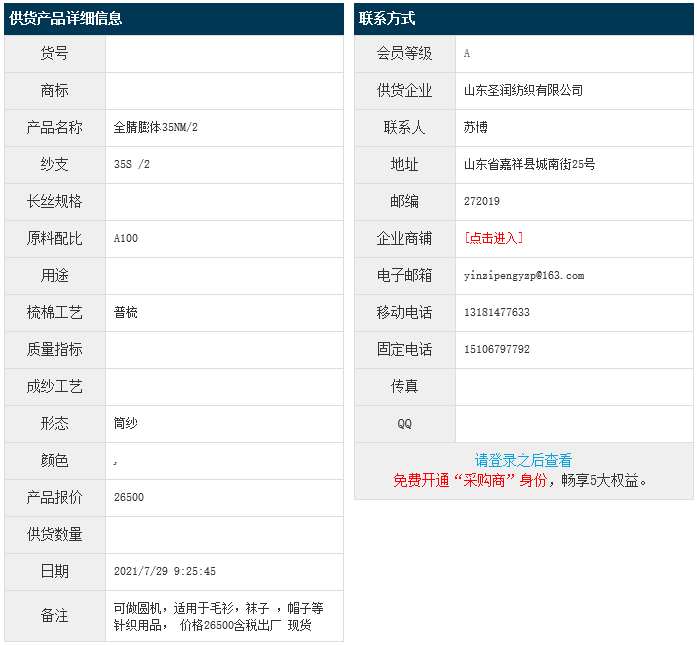
Task: Select the email yinzipengyzp@163.com
Action: pos(524,275)
